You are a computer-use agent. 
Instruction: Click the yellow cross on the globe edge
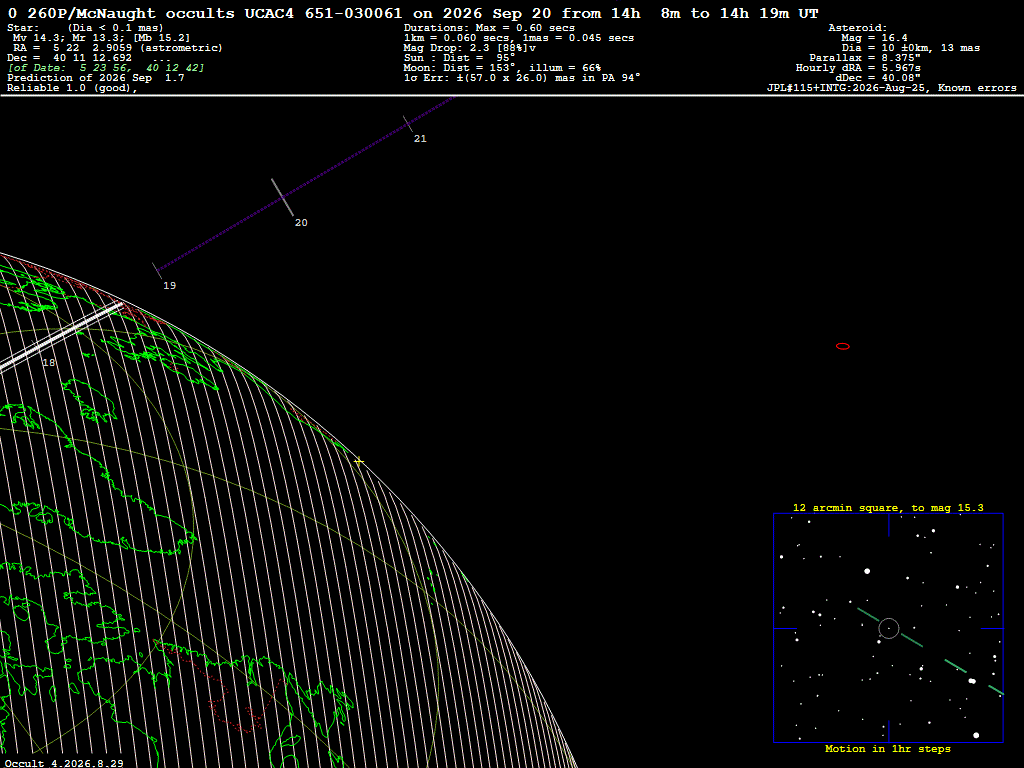tap(359, 462)
